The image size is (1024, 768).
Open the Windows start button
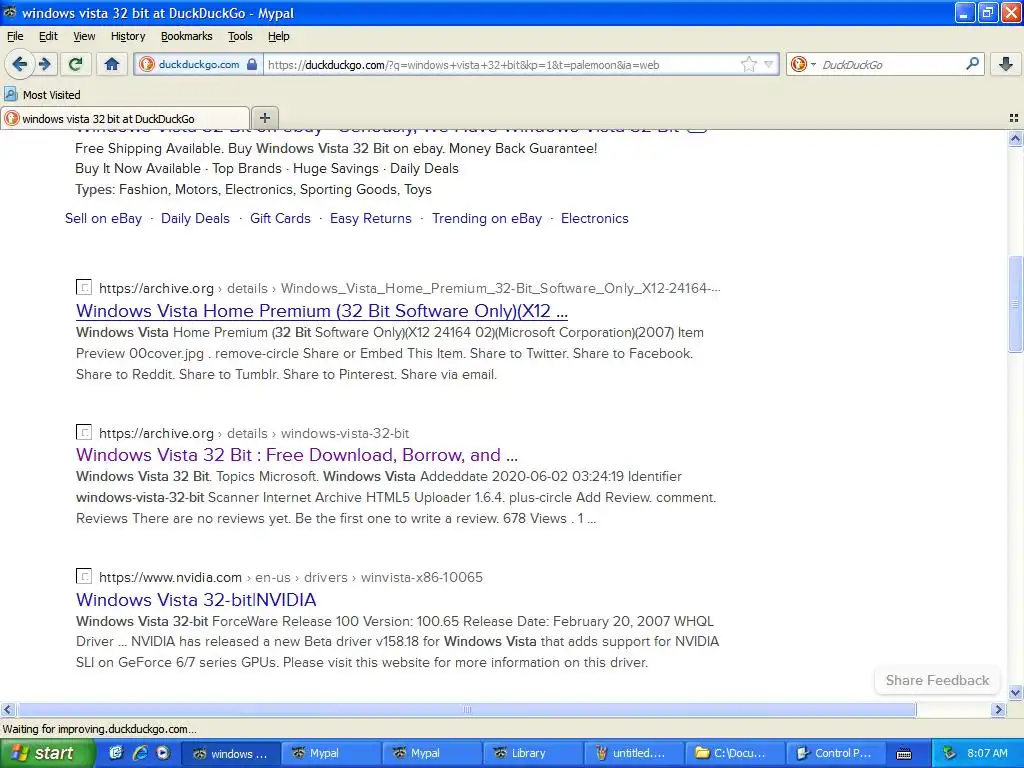coord(47,754)
